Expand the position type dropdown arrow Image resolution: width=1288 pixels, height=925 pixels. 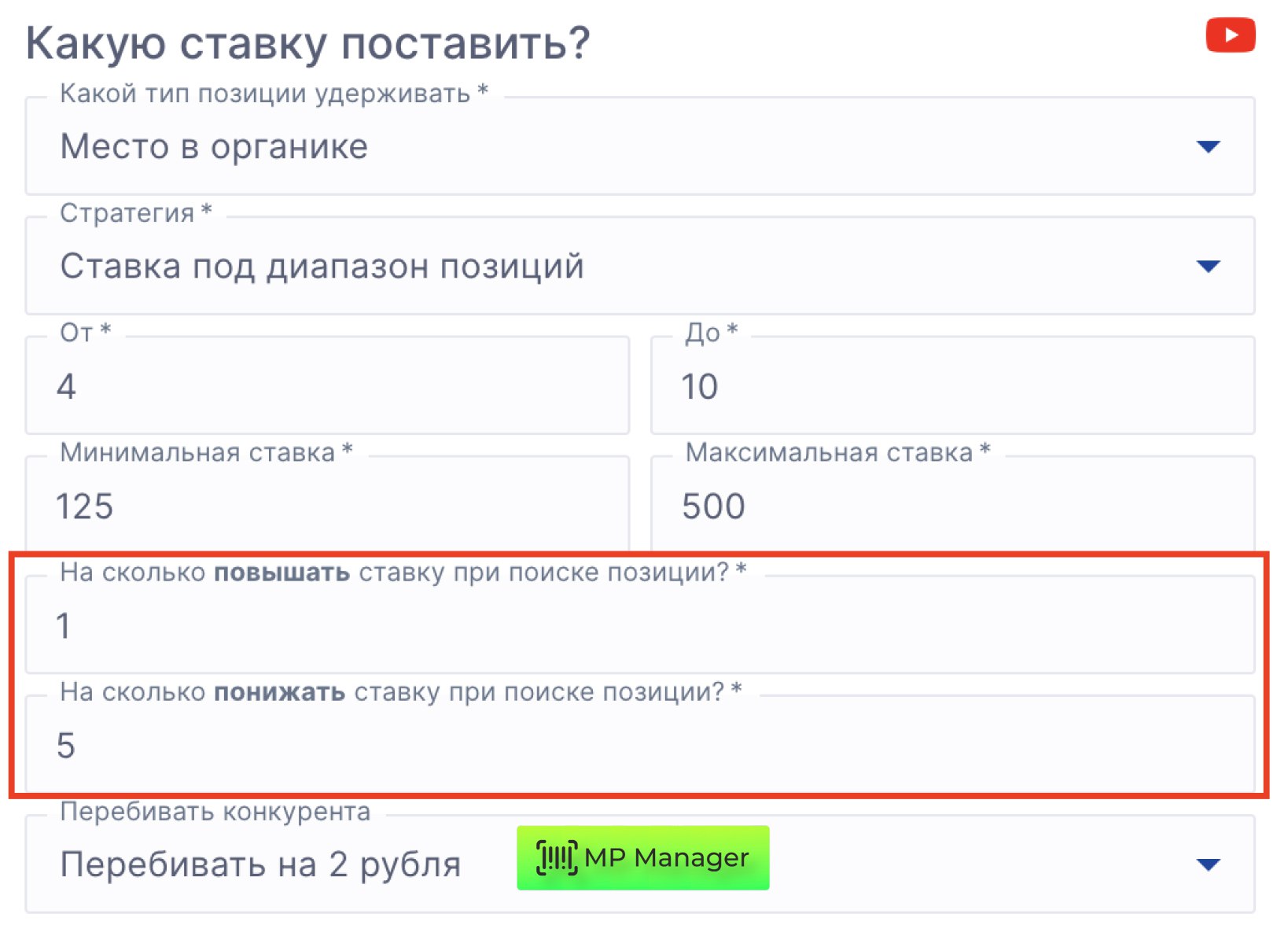point(1207,146)
